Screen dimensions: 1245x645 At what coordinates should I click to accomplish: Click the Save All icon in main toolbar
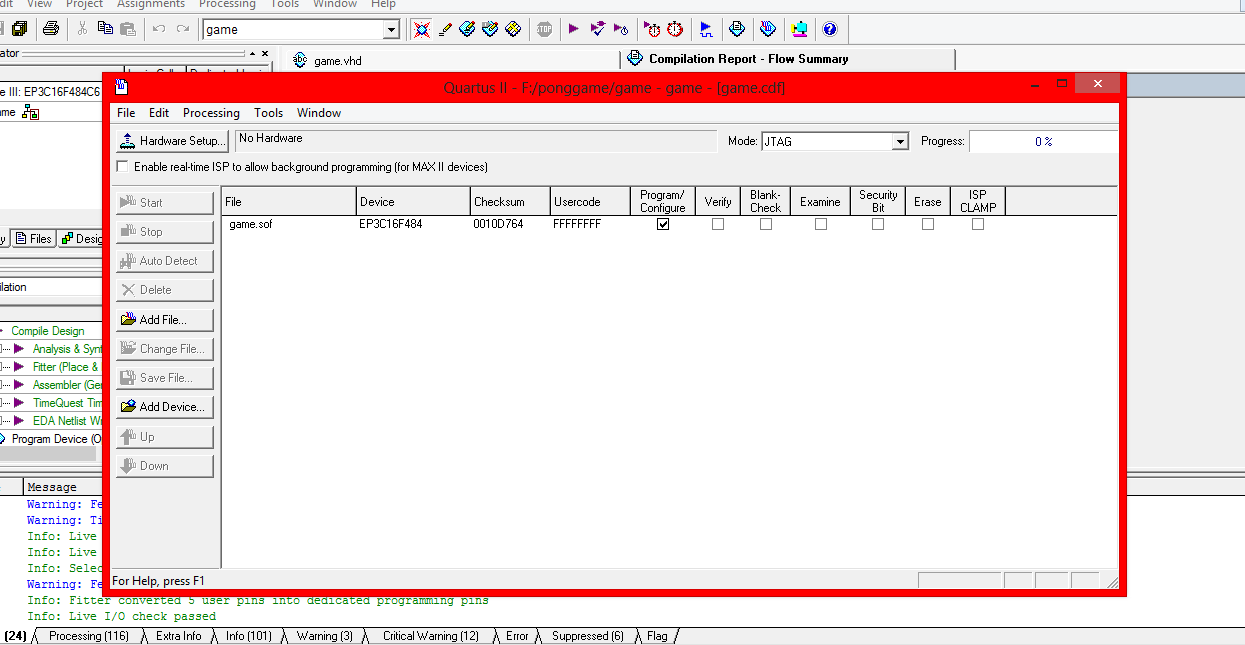[x=19, y=29]
